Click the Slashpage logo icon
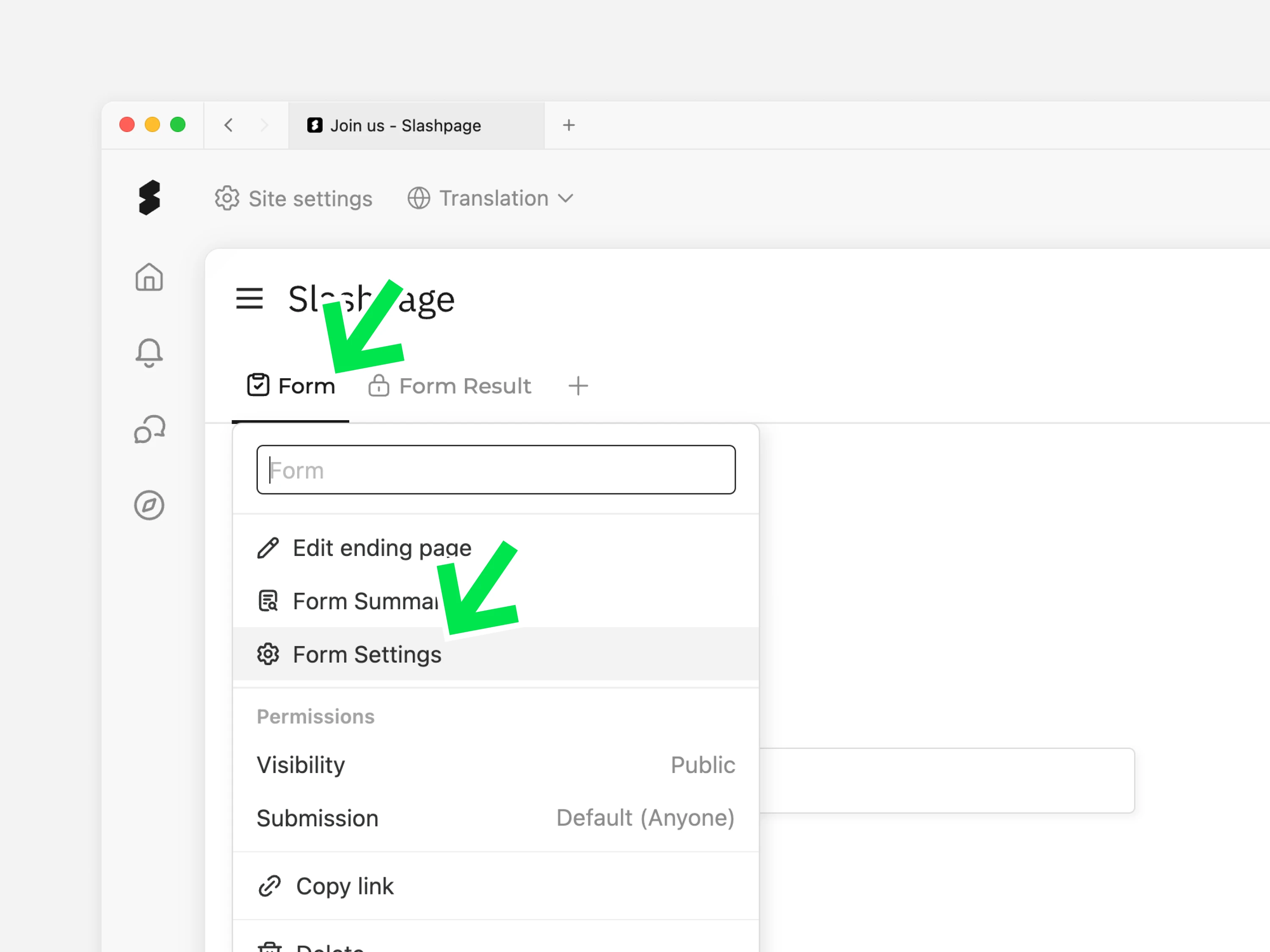 point(149,198)
